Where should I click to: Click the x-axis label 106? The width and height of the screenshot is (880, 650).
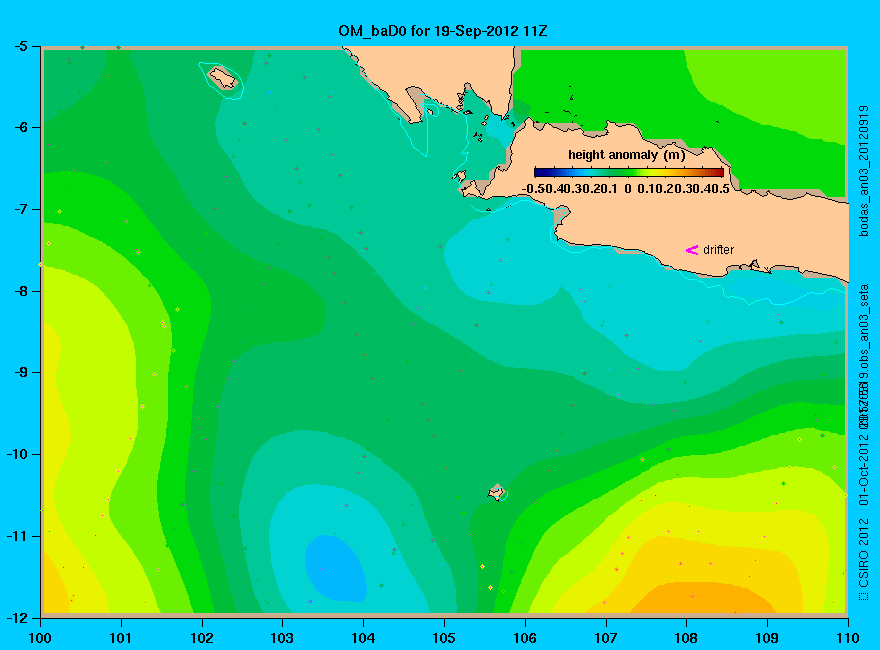(x=525, y=638)
